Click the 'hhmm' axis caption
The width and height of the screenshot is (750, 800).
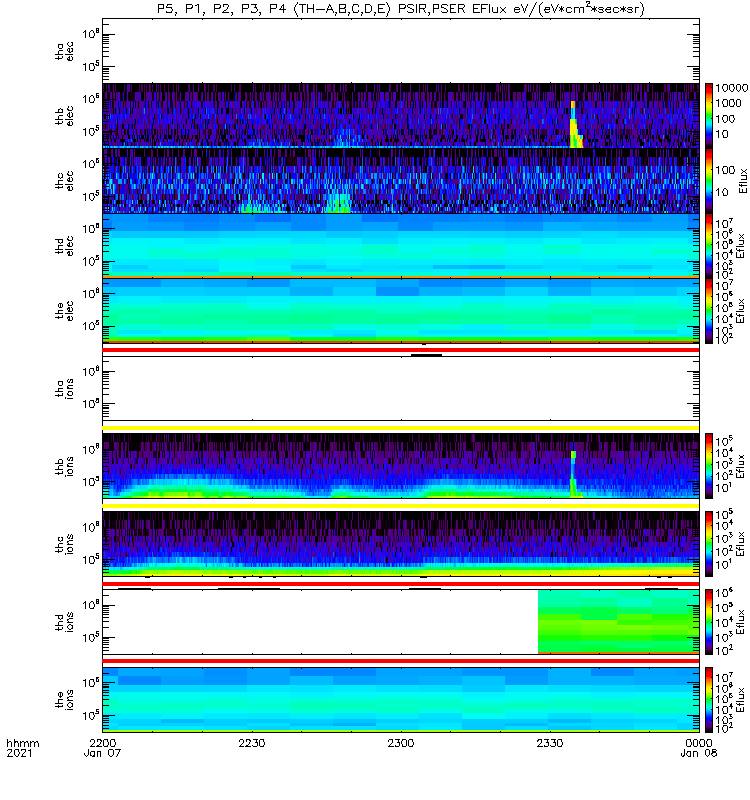point(22,743)
